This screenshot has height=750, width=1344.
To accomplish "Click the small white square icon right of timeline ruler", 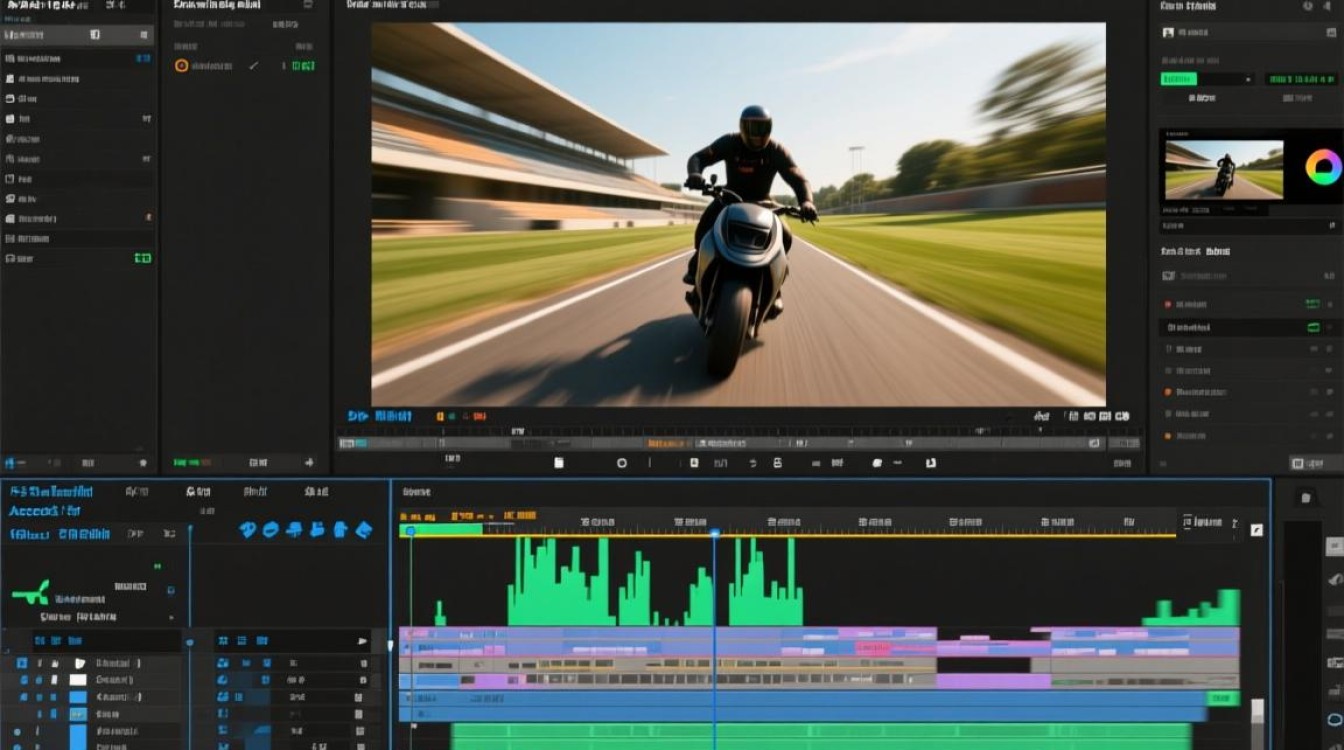I will pos(1257,530).
